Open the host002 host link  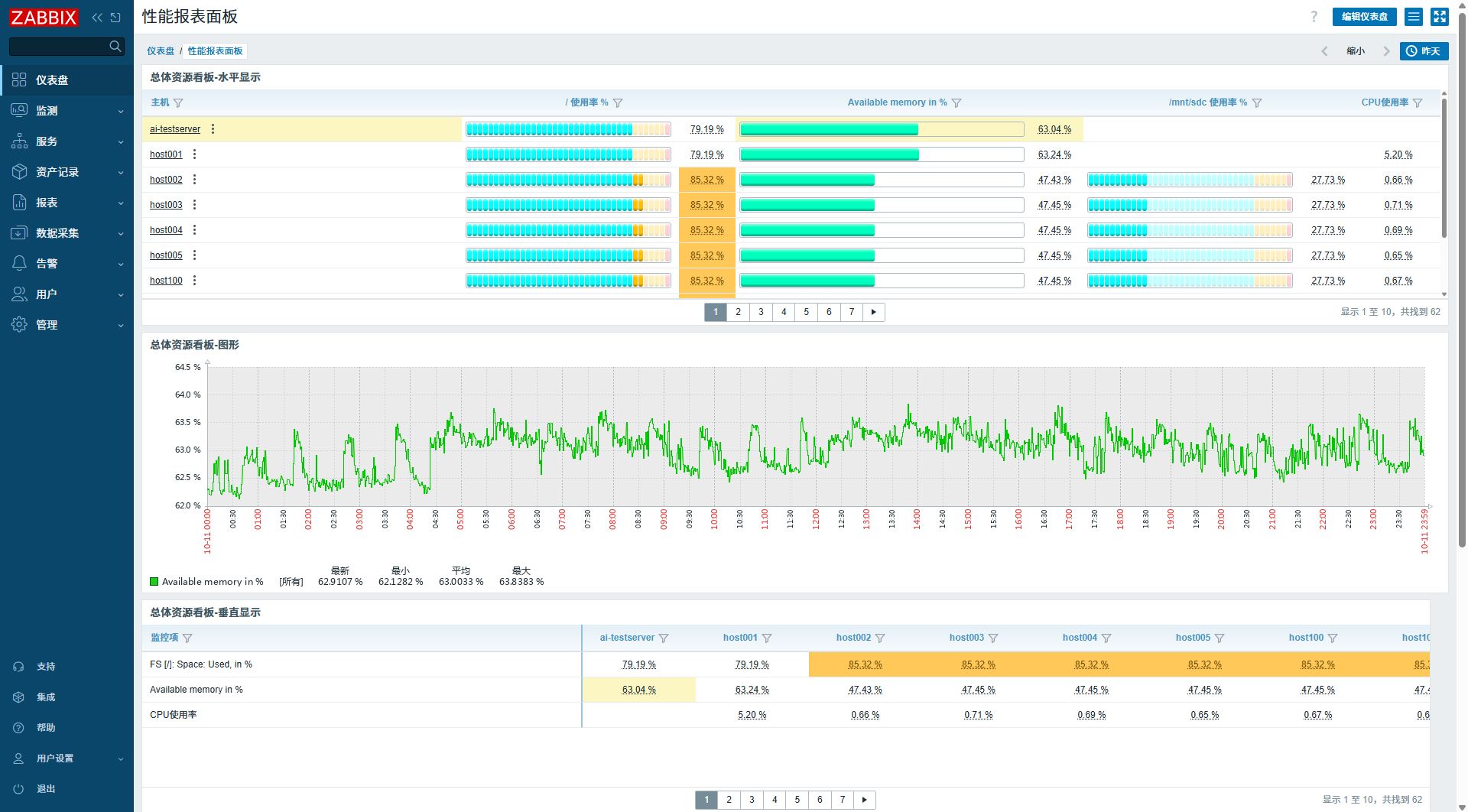[x=166, y=180]
